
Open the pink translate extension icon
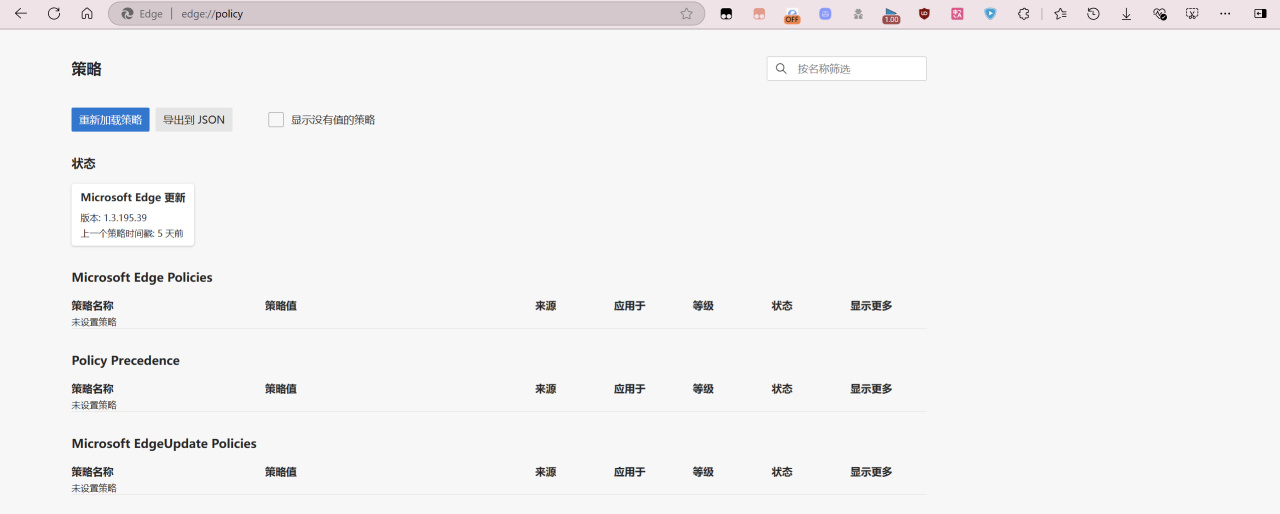point(957,14)
